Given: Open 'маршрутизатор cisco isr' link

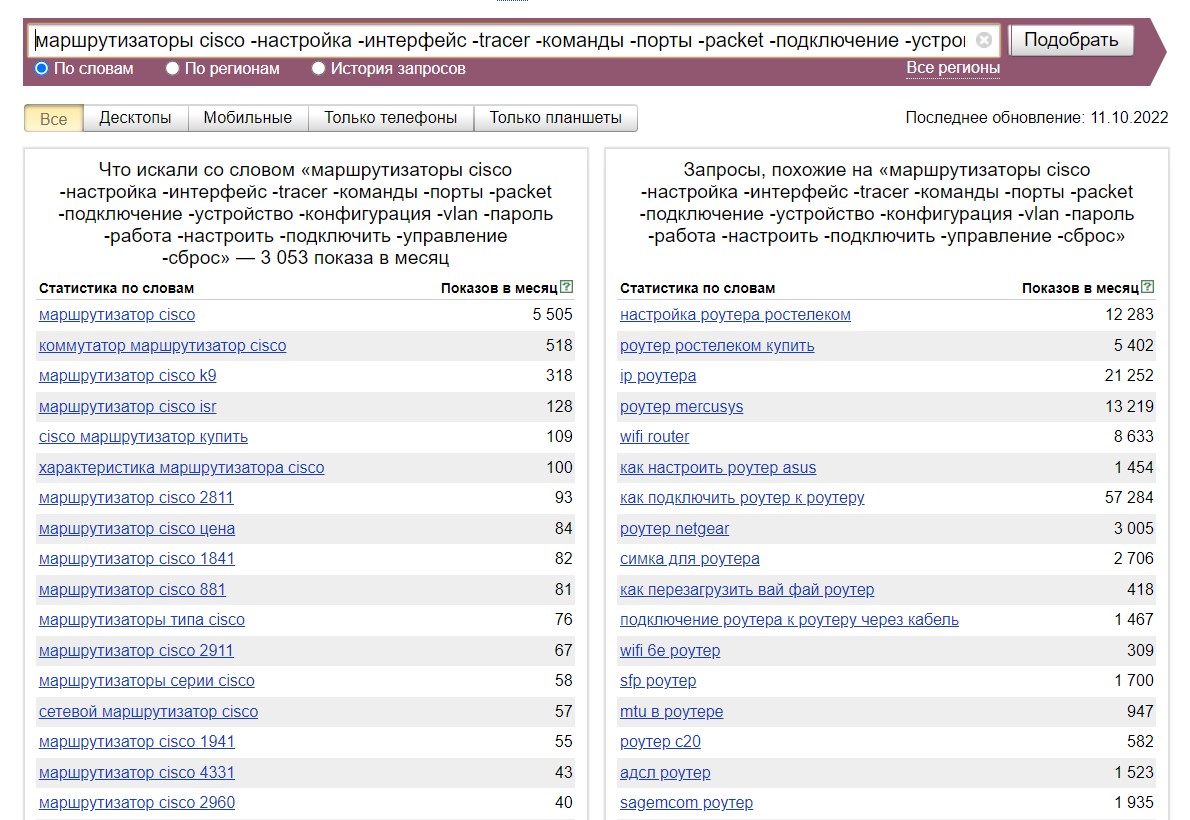Looking at the screenshot, I should [x=128, y=407].
